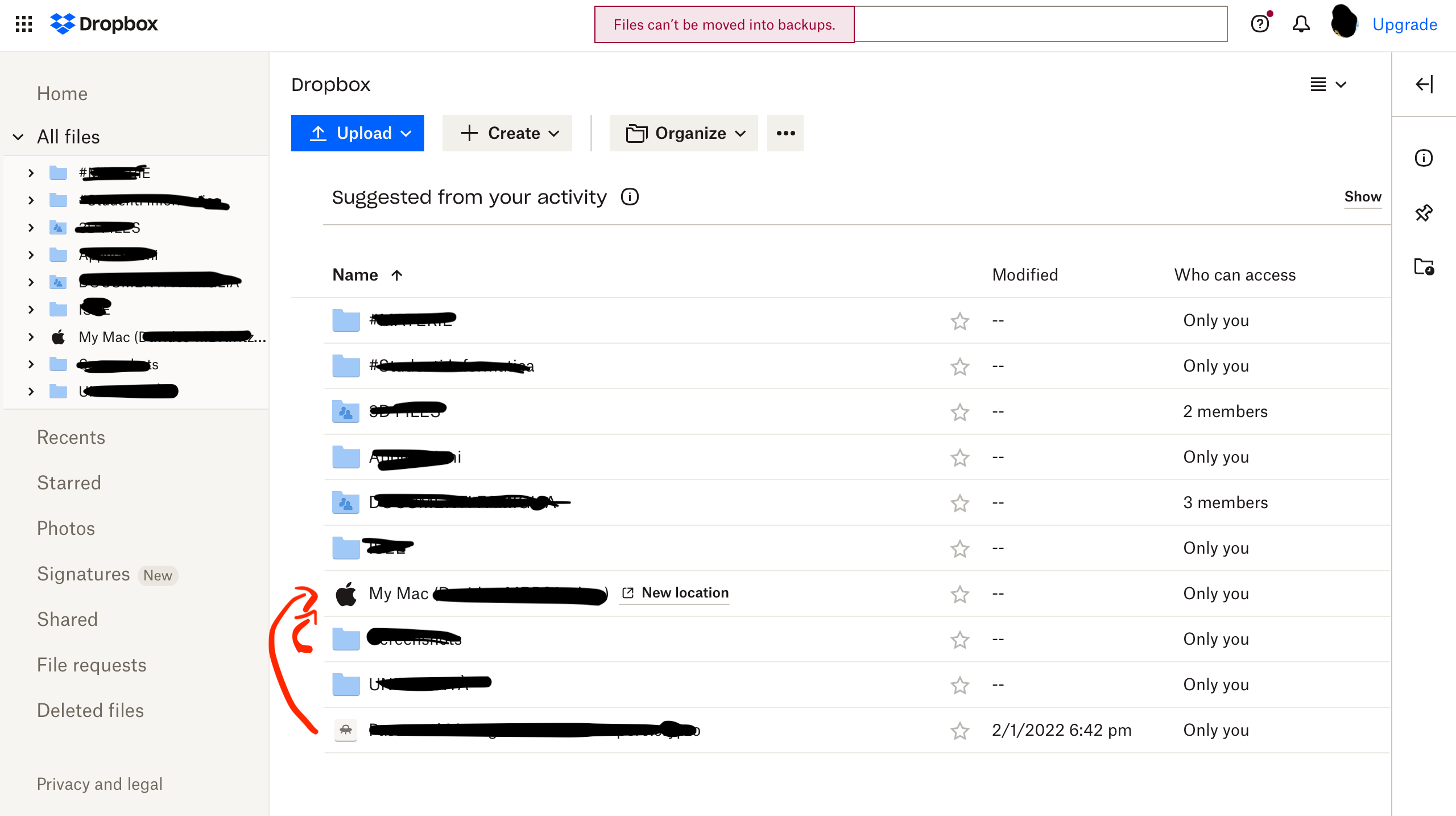Star the My Mac backup row
Screen dimensions: 1456x816
click(x=959, y=594)
